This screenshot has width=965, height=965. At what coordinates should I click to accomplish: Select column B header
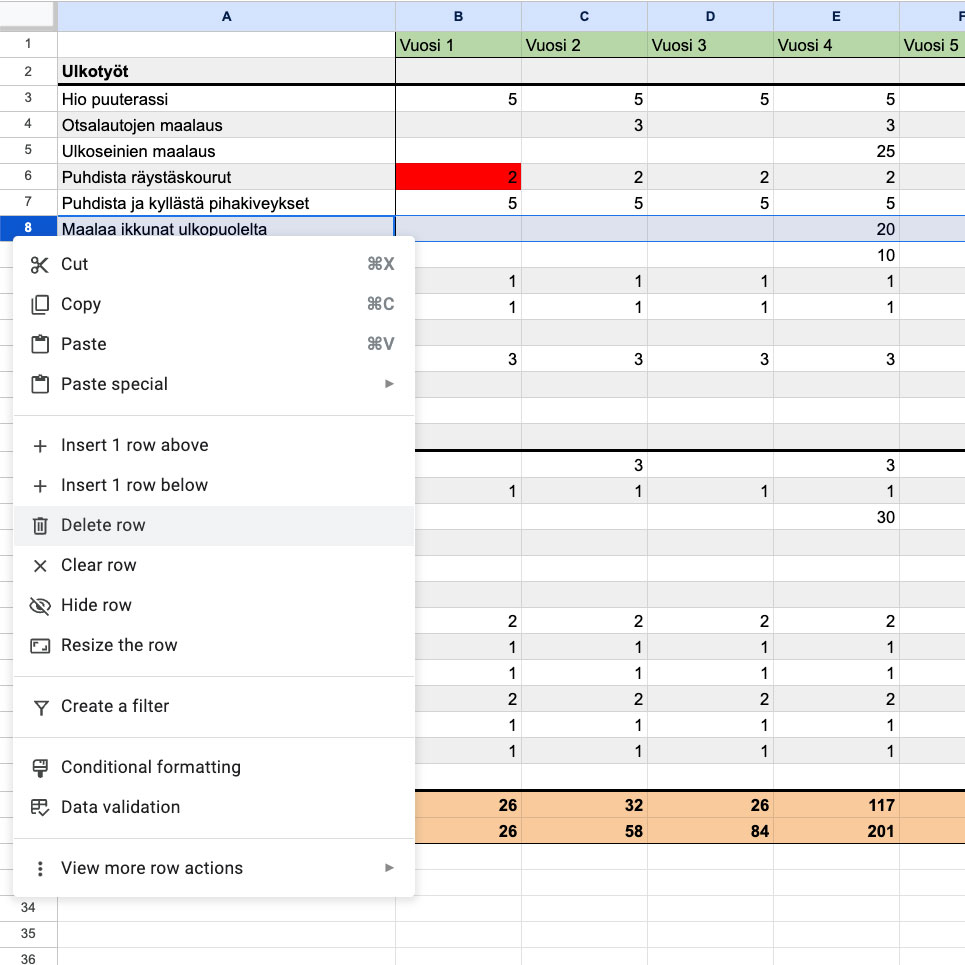click(458, 16)
